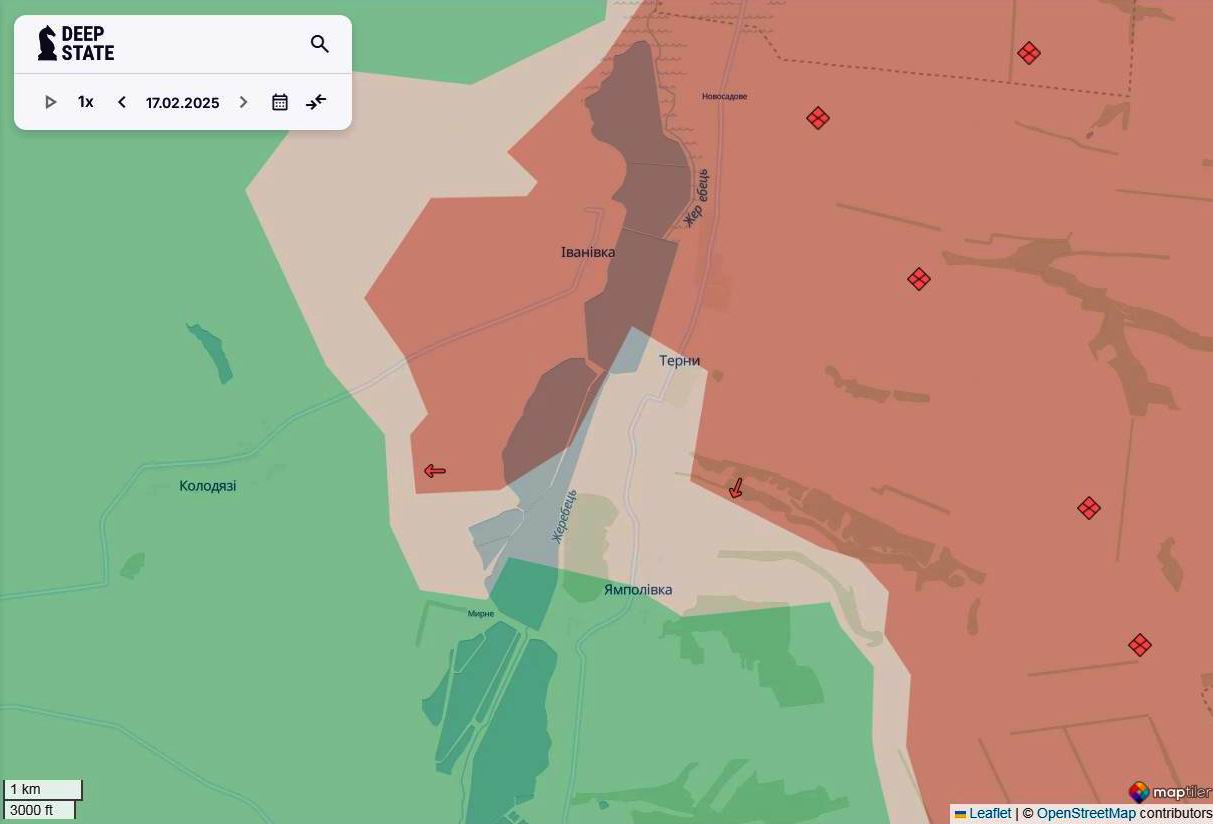Toggle the 1x playback speed control
Screen dimensions: 1213x824
(x=85, y=101)
